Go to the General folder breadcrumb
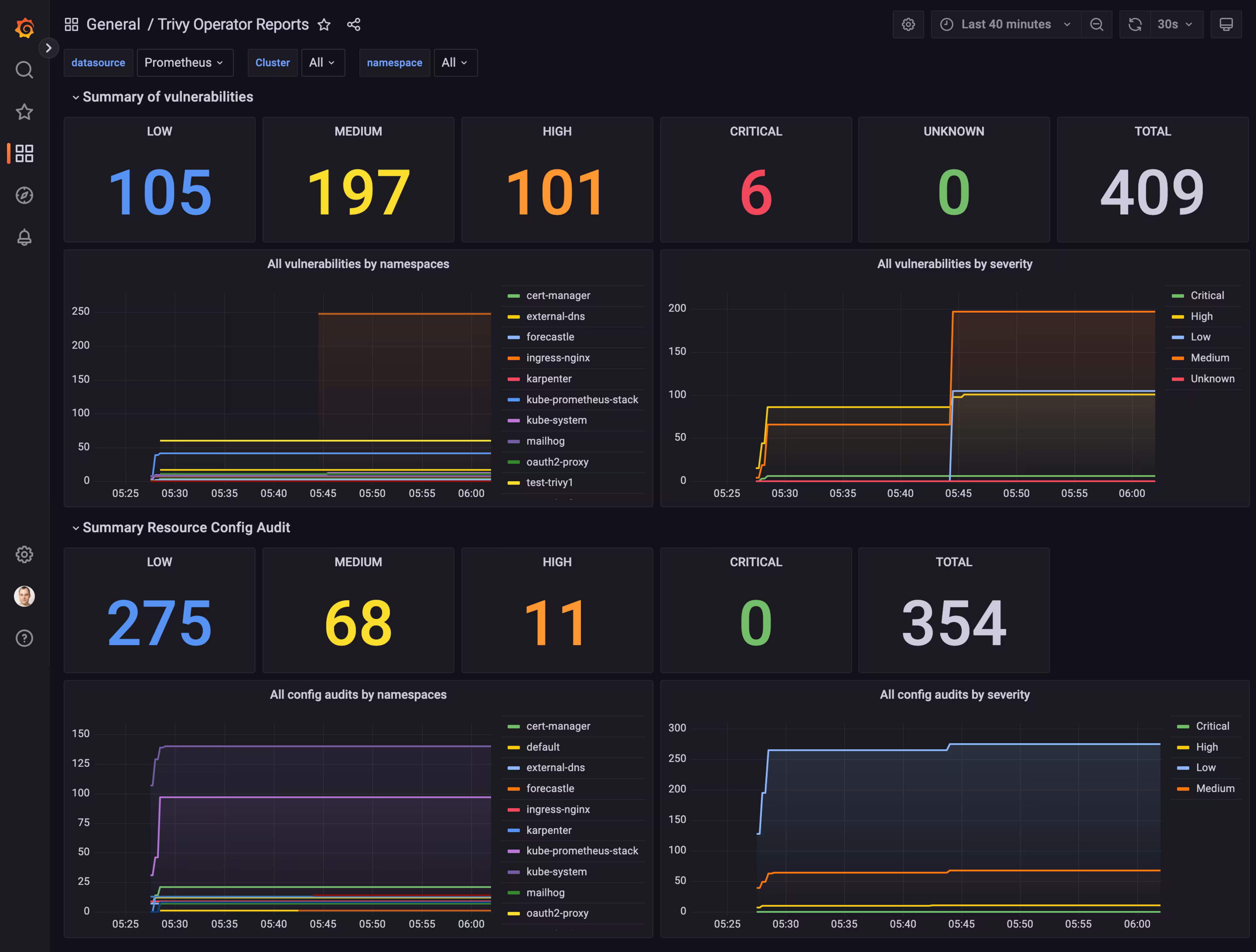The height and width of the screenshot is (952, 1256). pos(113,25)
